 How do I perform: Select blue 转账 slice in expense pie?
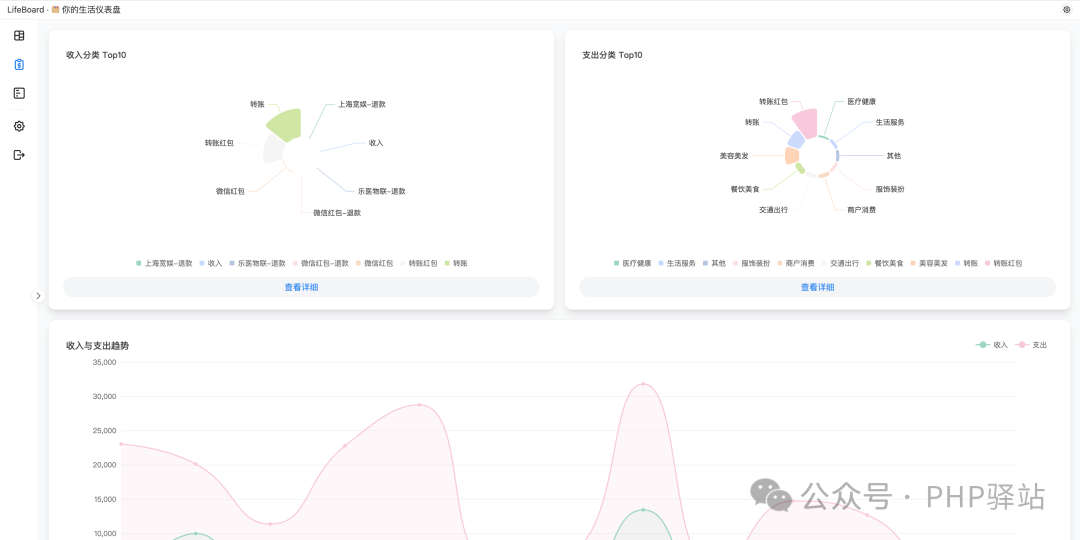[796, 140]
